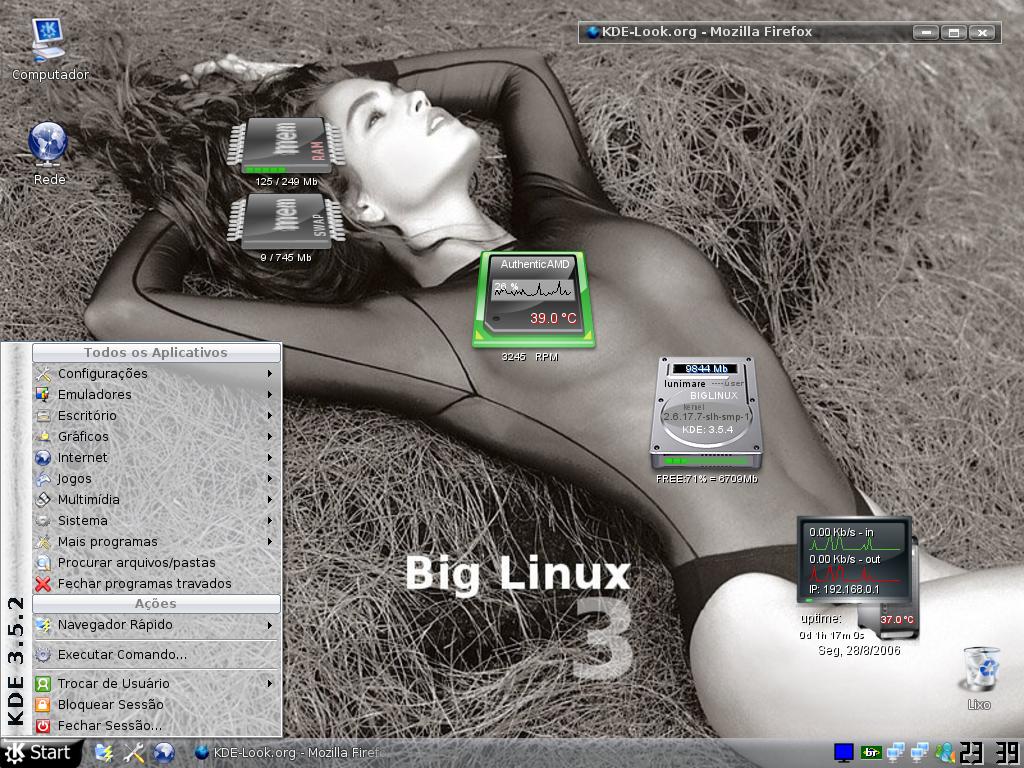Expand the Multimídia submenu arrow
1024x768 pixels.
click(x=270, y=500)
